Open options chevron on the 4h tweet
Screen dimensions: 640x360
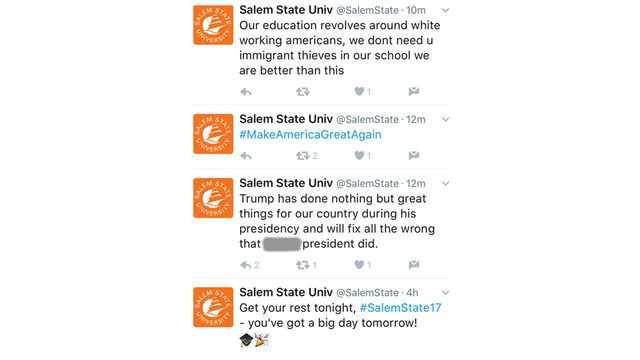point(445,293)
